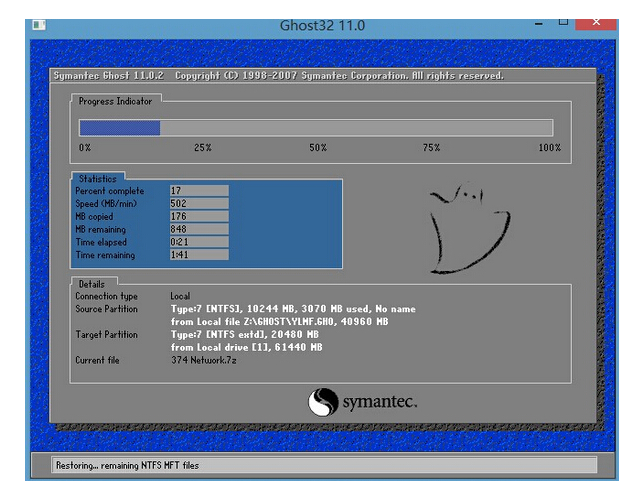Click the Ghost mascot drawing
The height and width of the screenshot is (488, 641).
point(469,228)
